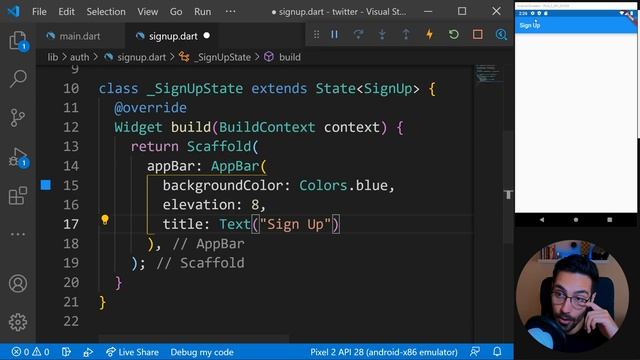Click the lib breadcrumb
The height and width of the screenshot is (360, 640).
[53, 57]
